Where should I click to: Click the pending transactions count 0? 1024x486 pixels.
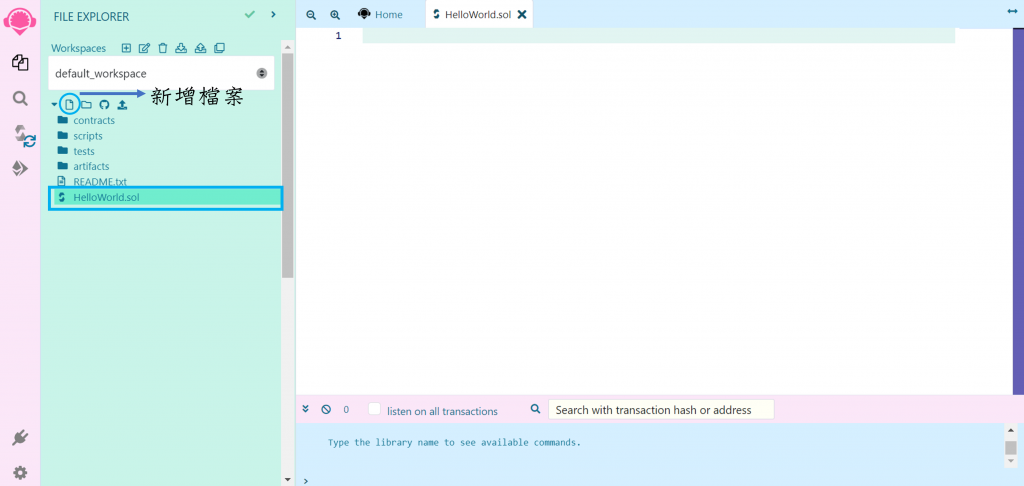point(346,410)
